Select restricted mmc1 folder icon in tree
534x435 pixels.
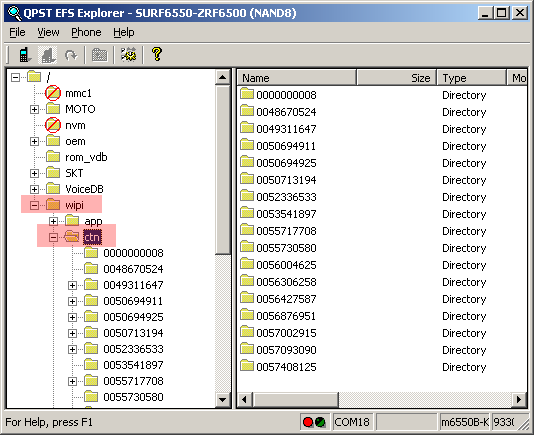pos(53,93)
